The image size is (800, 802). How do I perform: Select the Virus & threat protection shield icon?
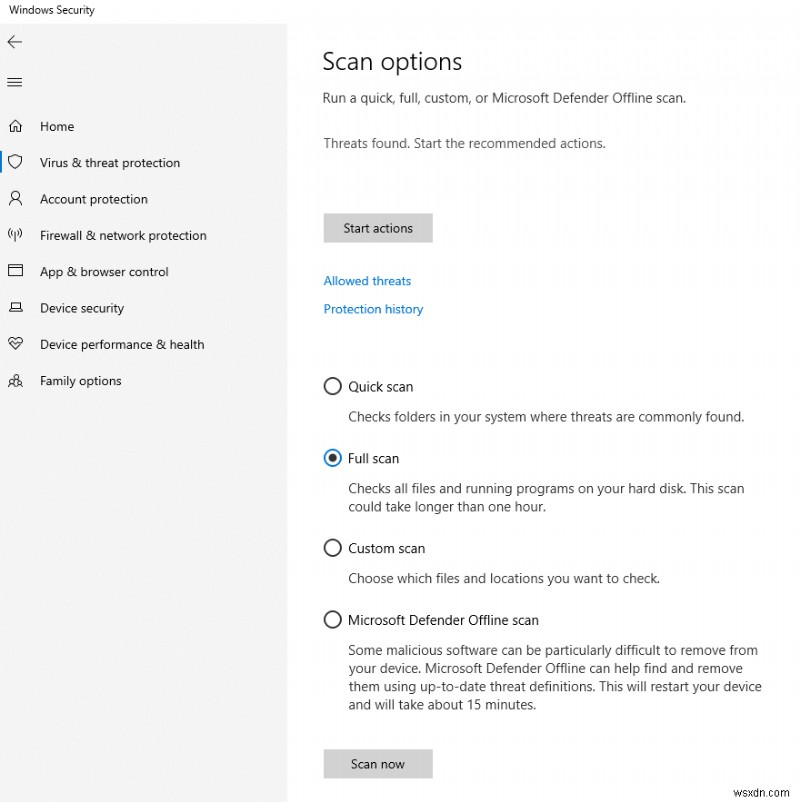15,162
